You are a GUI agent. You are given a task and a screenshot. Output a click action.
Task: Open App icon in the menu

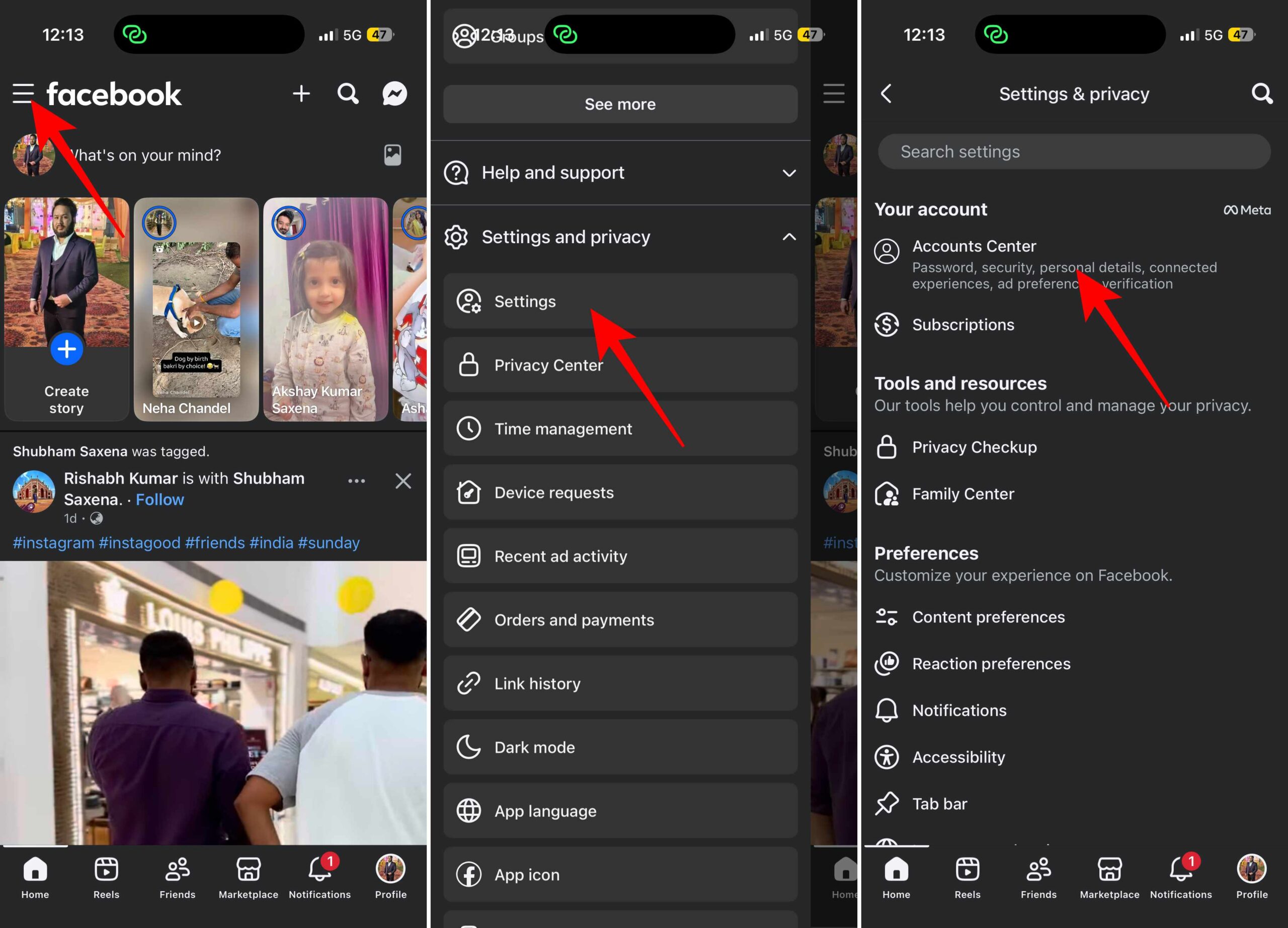pyautogui.click(x=620, y=874)
